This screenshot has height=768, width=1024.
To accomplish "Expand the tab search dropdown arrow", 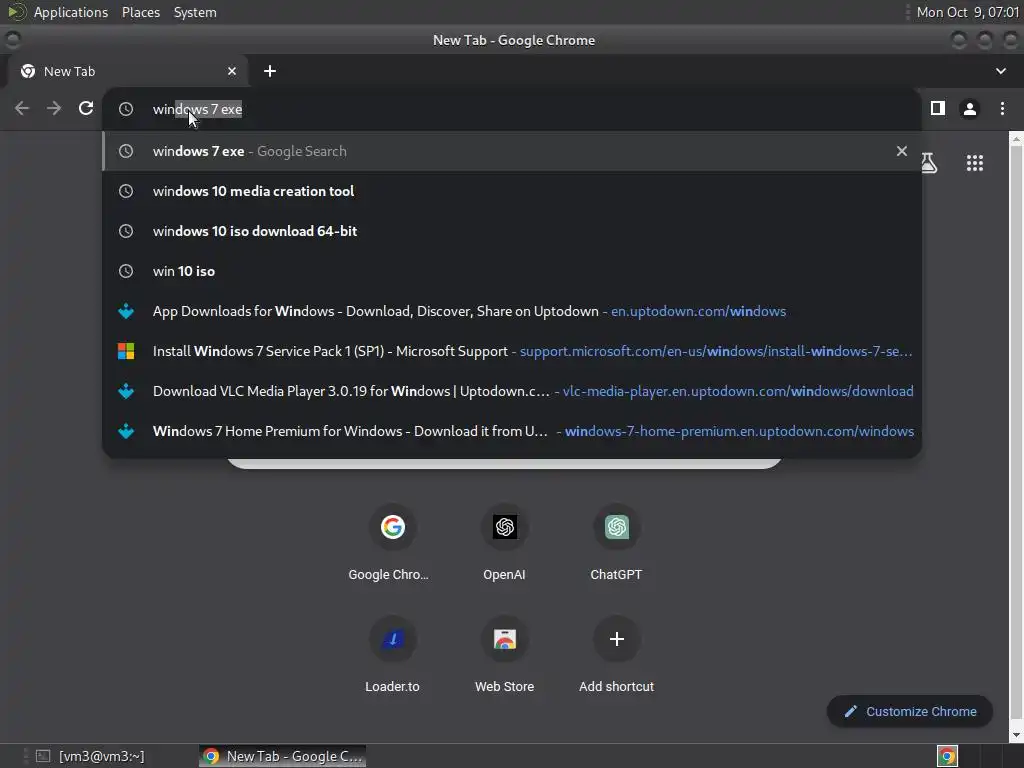I will pyautogui.click(x=1000, y=71).
